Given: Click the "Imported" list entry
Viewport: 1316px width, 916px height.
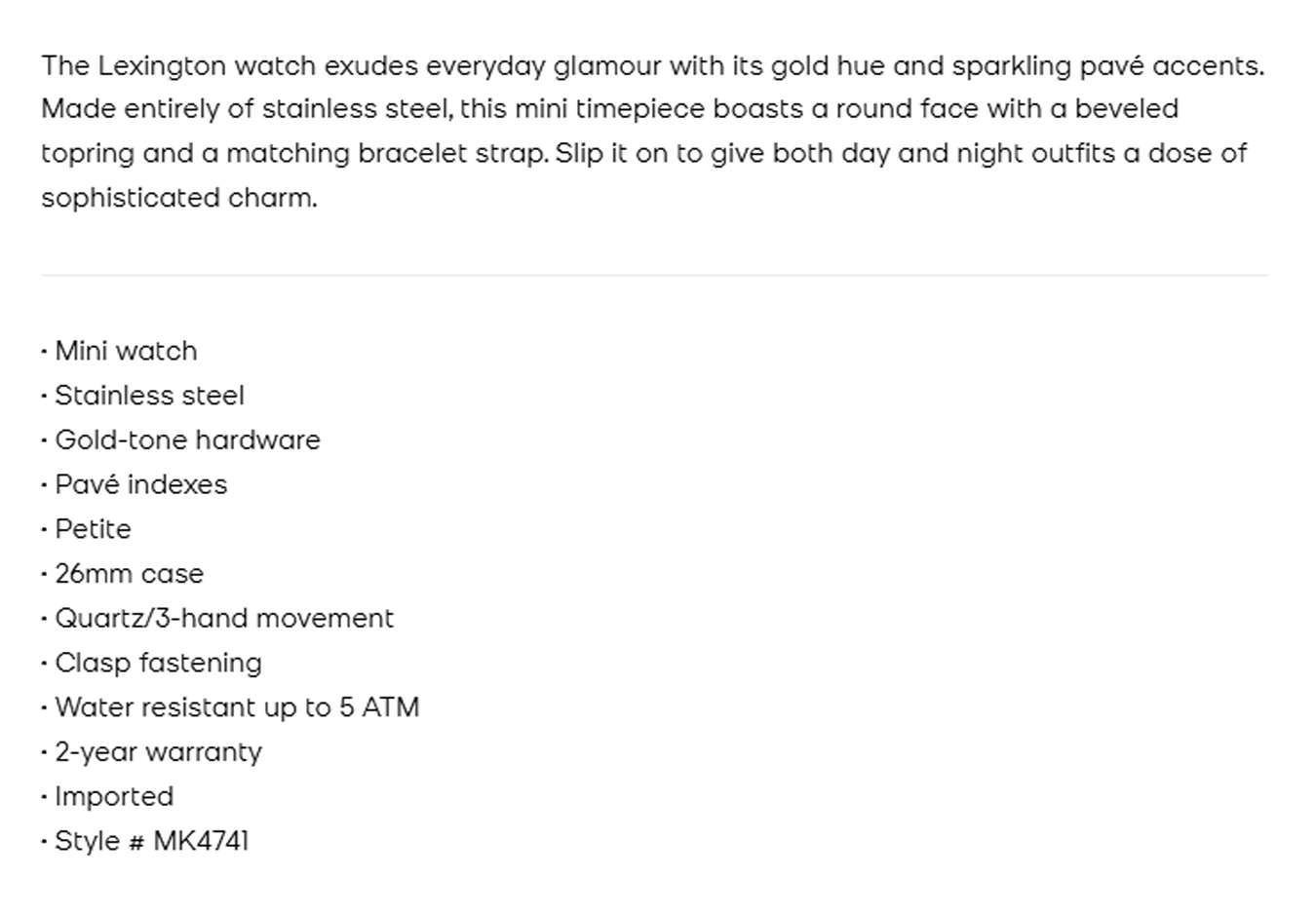Looking at the screenshot, I should coord(114,797).
